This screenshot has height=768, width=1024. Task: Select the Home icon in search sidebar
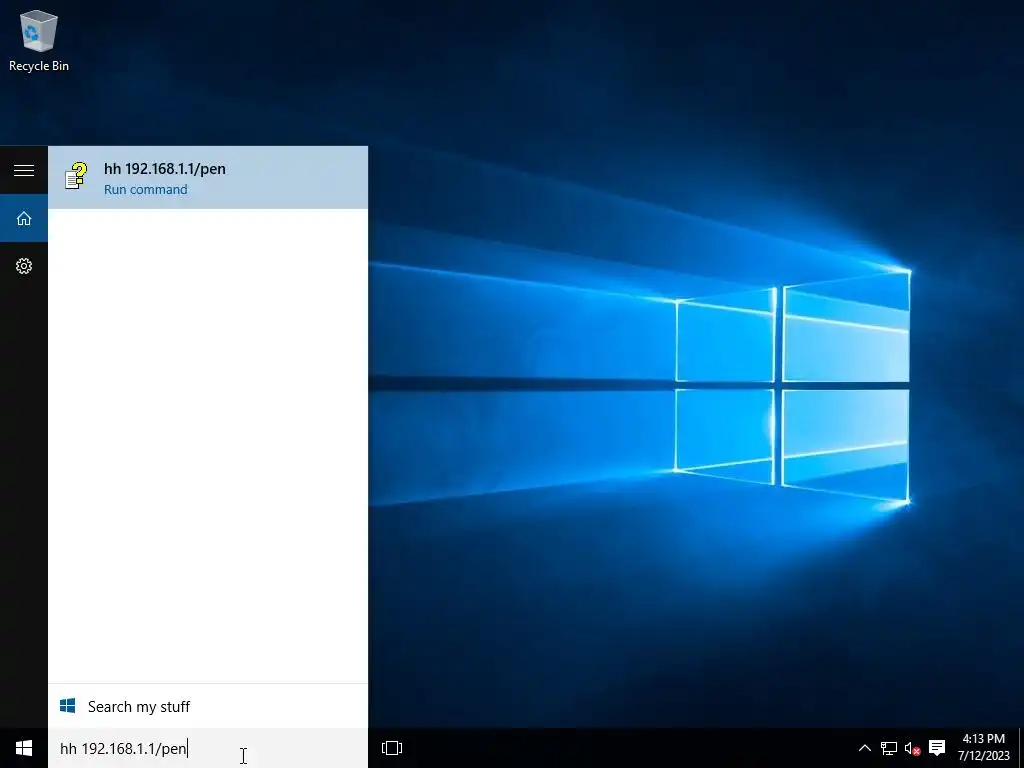[24, 218]
